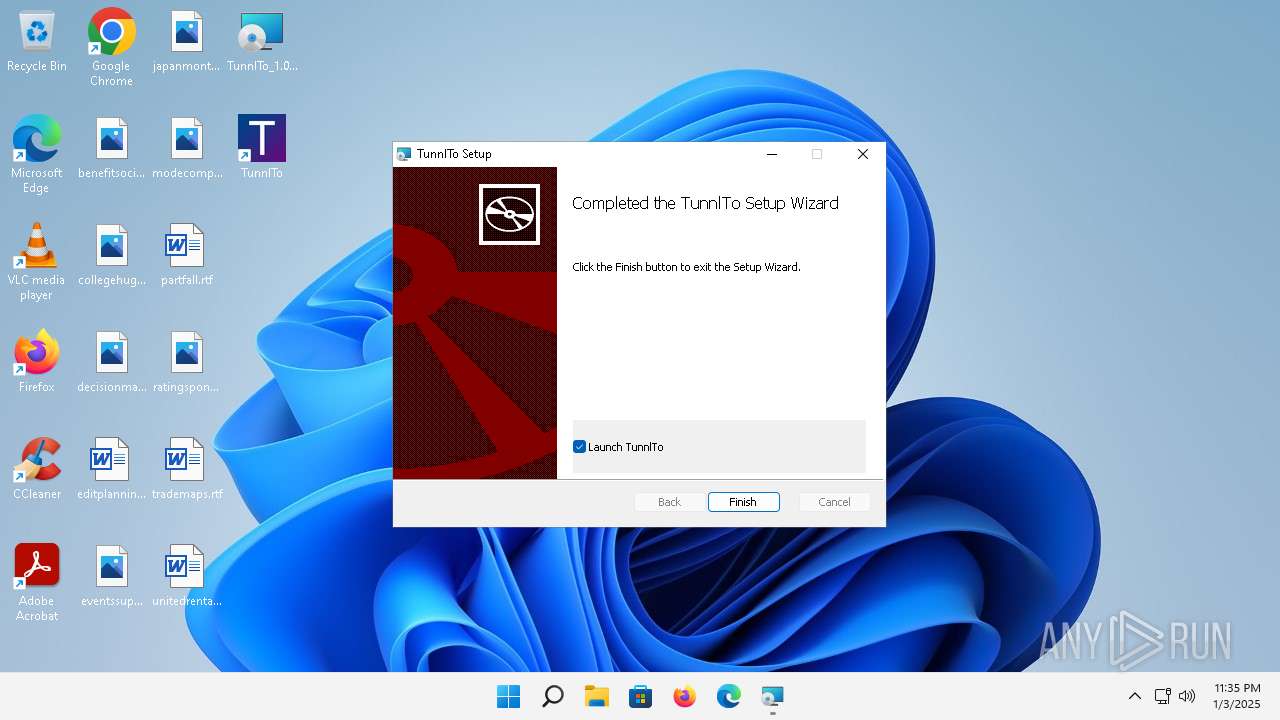
Task: Open Microsoft Edge from the taskbar
Action: pos(728,696)
